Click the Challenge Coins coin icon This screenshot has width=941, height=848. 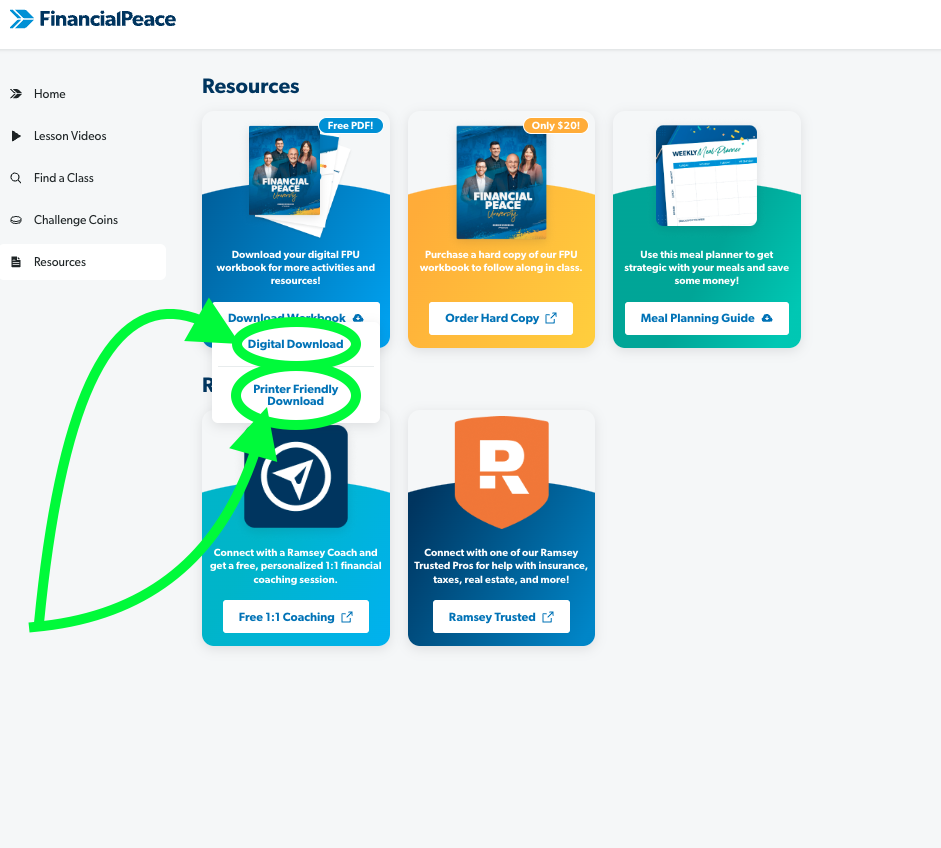coord(16,220)
